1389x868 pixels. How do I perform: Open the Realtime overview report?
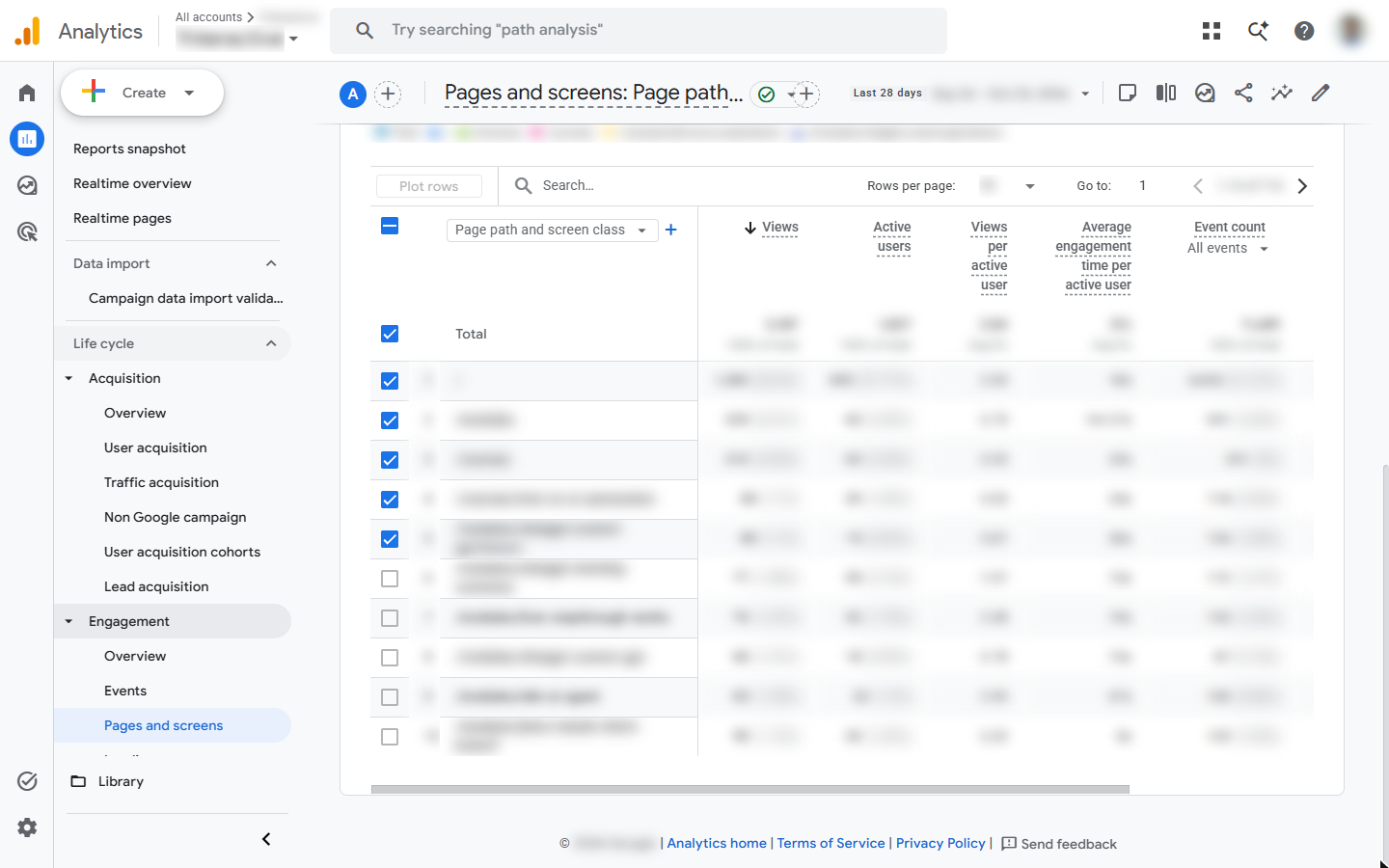[x=132, y=184]
